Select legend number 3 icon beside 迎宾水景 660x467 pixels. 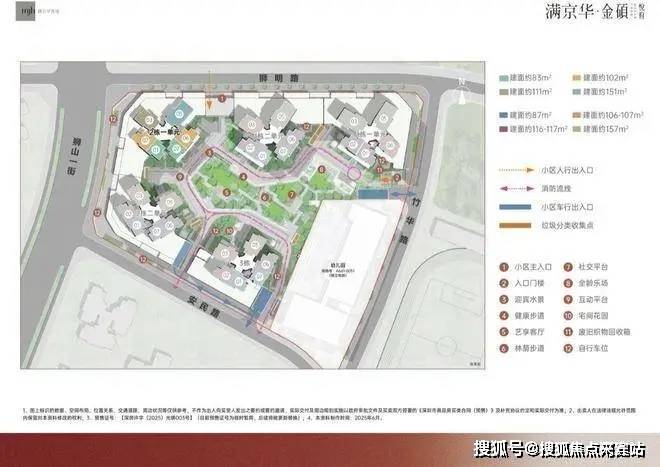point(504,299)
